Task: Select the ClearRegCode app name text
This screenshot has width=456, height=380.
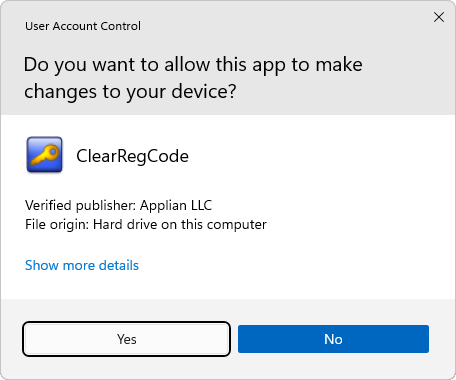Action: pos(132,156)
